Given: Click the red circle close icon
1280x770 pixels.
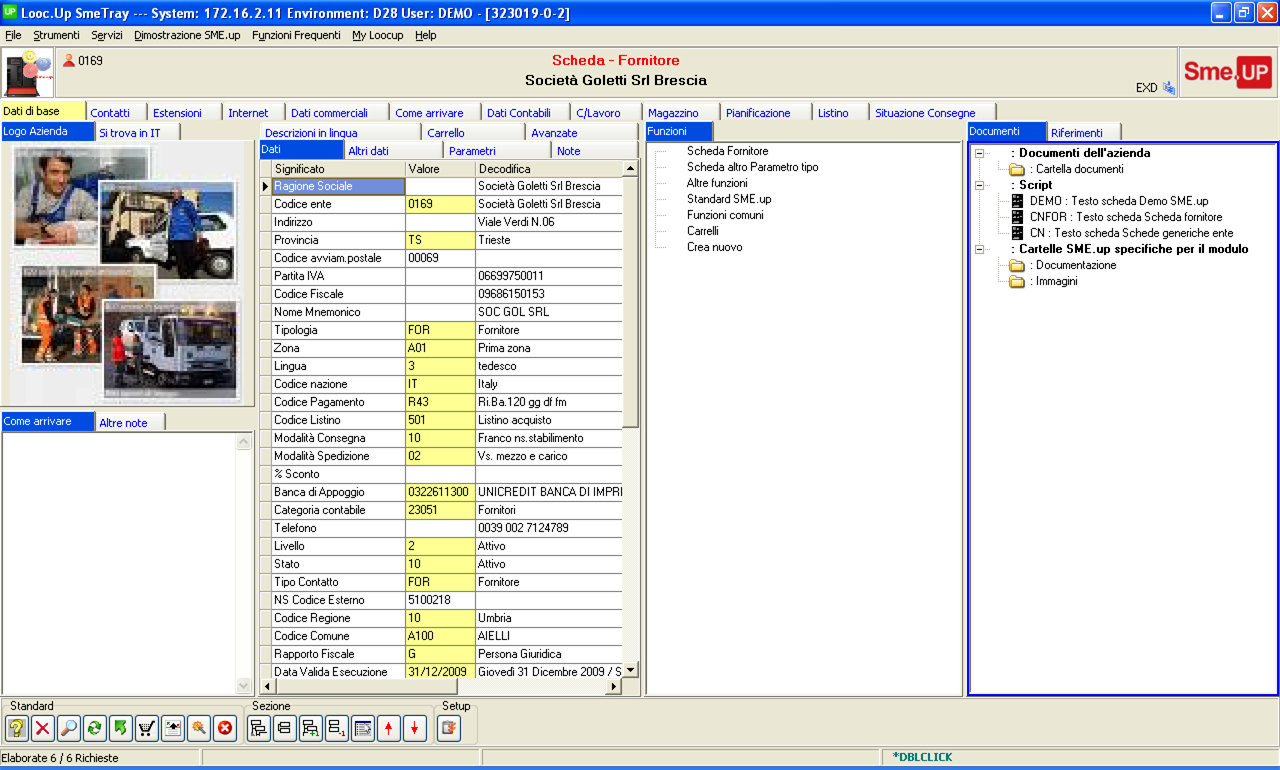Looking at the screenshot, I should click(224, 729).
